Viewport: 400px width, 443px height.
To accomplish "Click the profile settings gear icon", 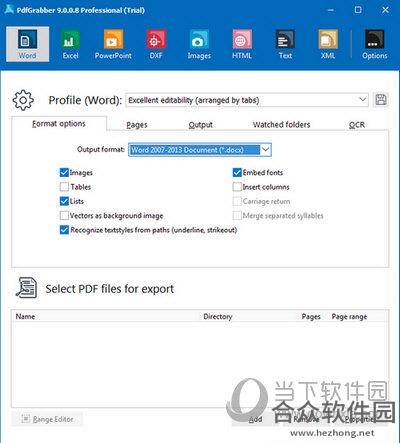I will point(23,100).
